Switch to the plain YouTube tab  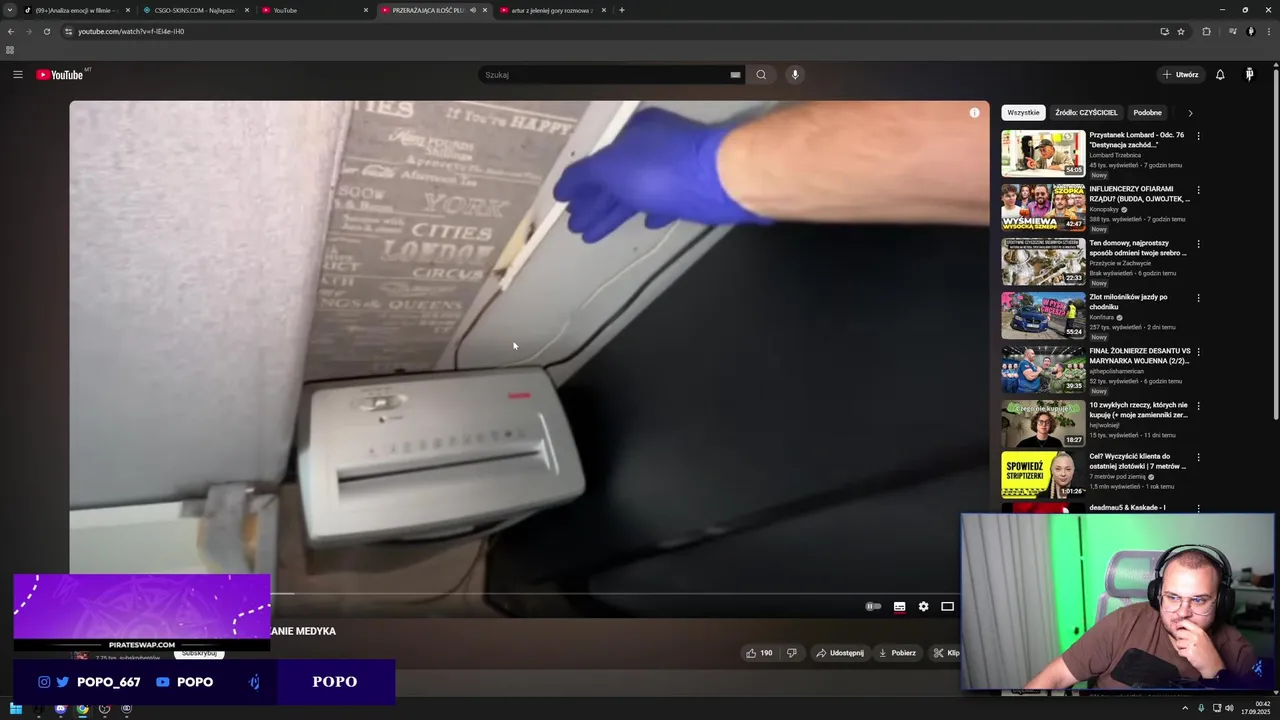[314, 10]
